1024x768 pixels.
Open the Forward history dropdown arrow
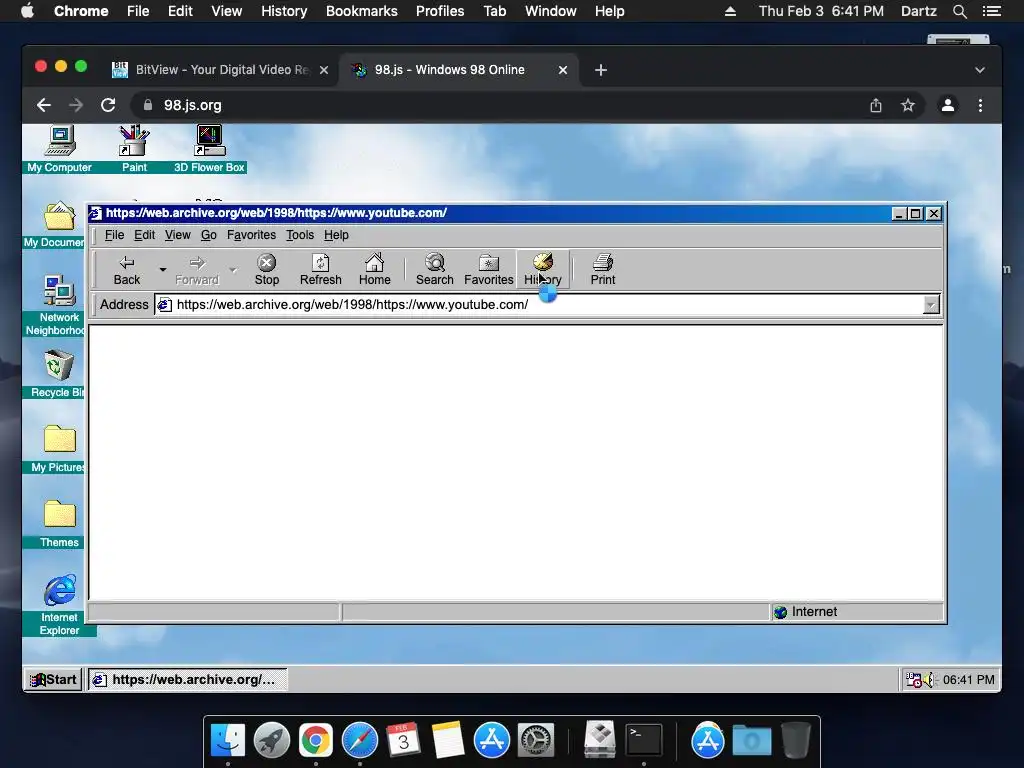pyautogui.click(x=233, y=270)
